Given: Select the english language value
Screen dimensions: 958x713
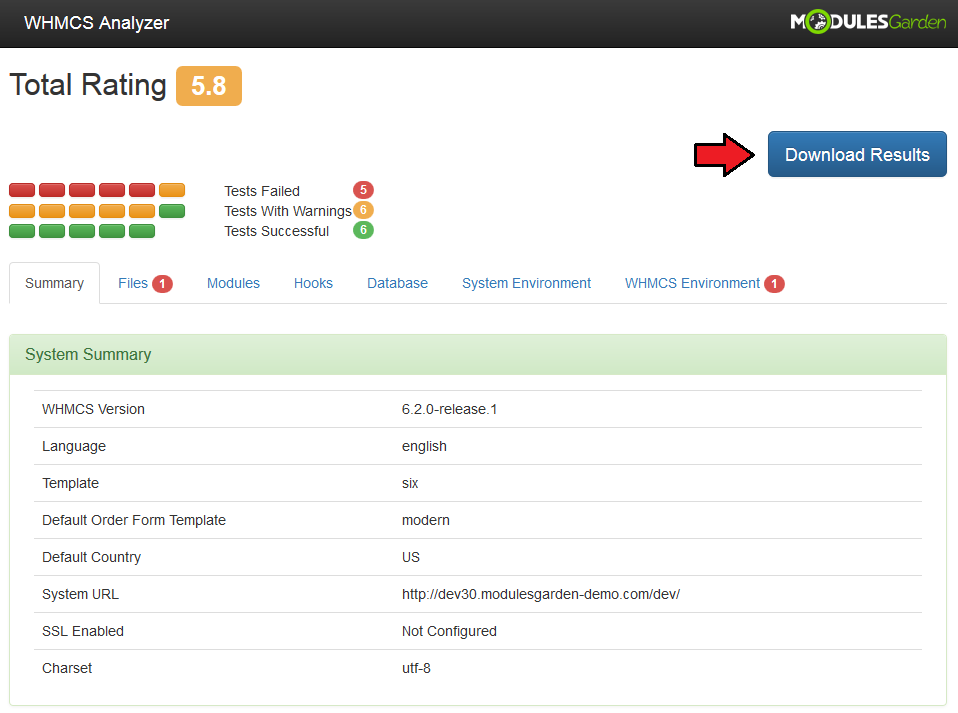Looking at the screenshot, I should click(x=424, y=447).
